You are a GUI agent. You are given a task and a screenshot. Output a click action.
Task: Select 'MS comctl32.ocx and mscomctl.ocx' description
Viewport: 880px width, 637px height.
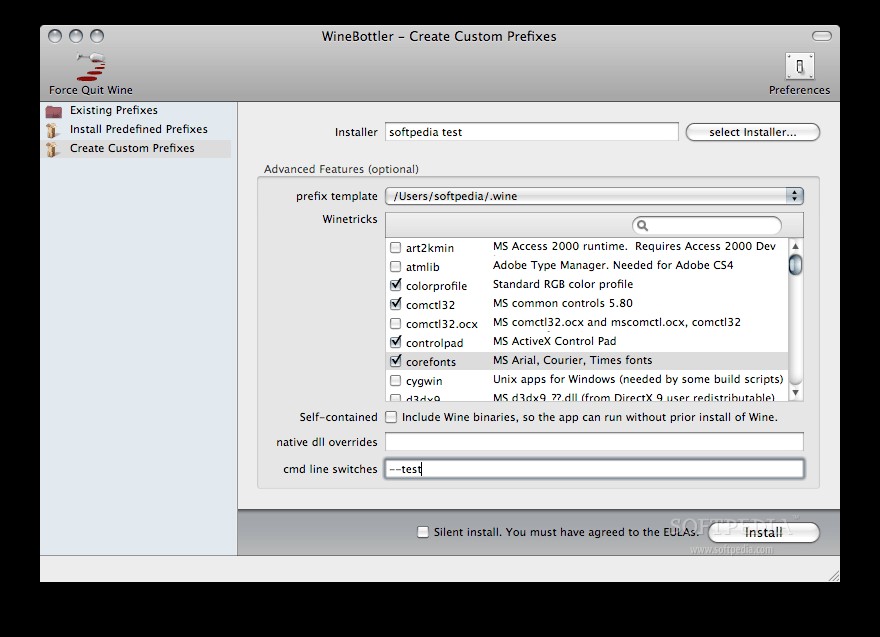[617, 322]
